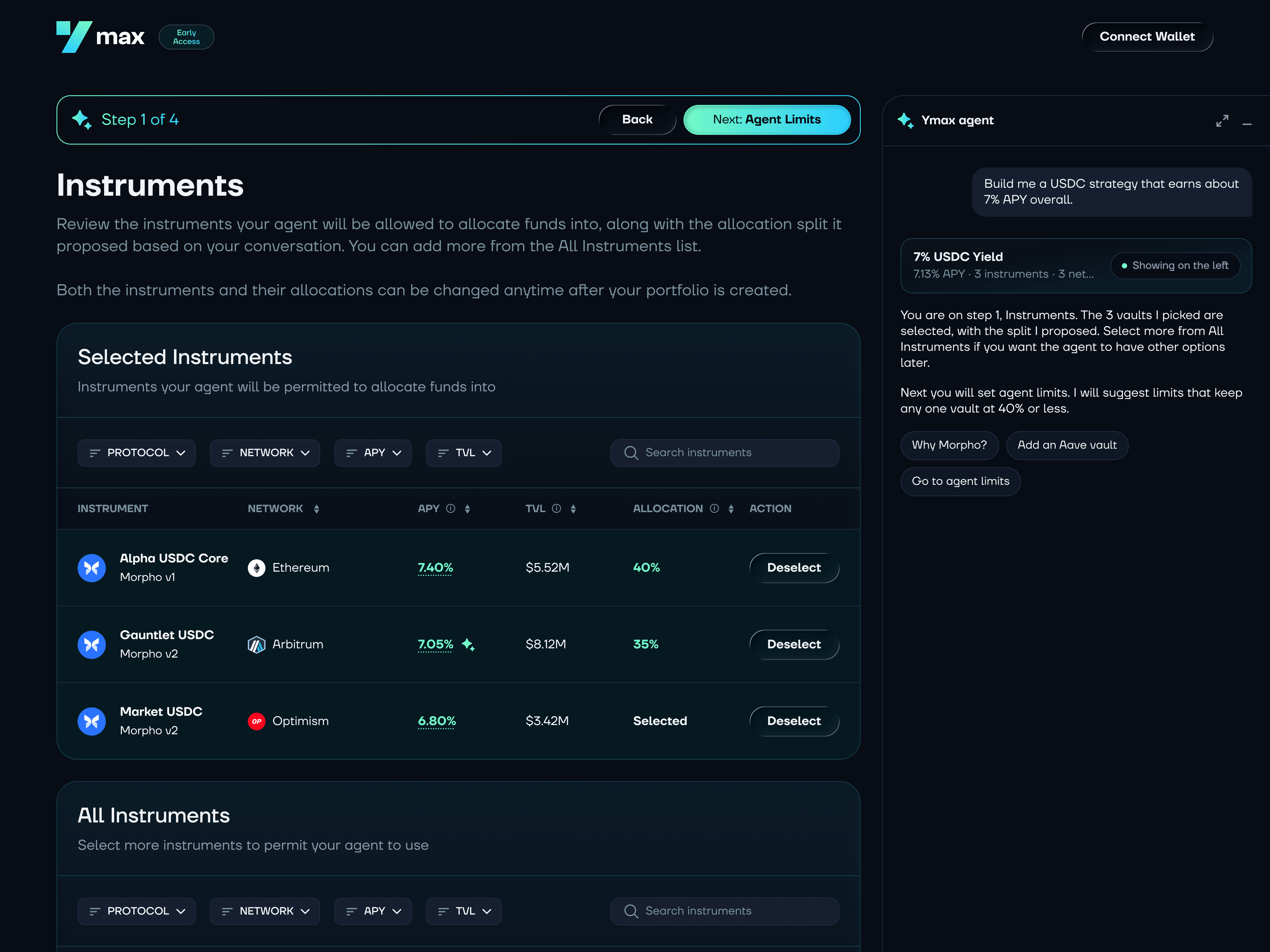The image size is (1270, 952).
Task: Open the TVL filter in Selected Instruments
Action: (x=464, y=453)
